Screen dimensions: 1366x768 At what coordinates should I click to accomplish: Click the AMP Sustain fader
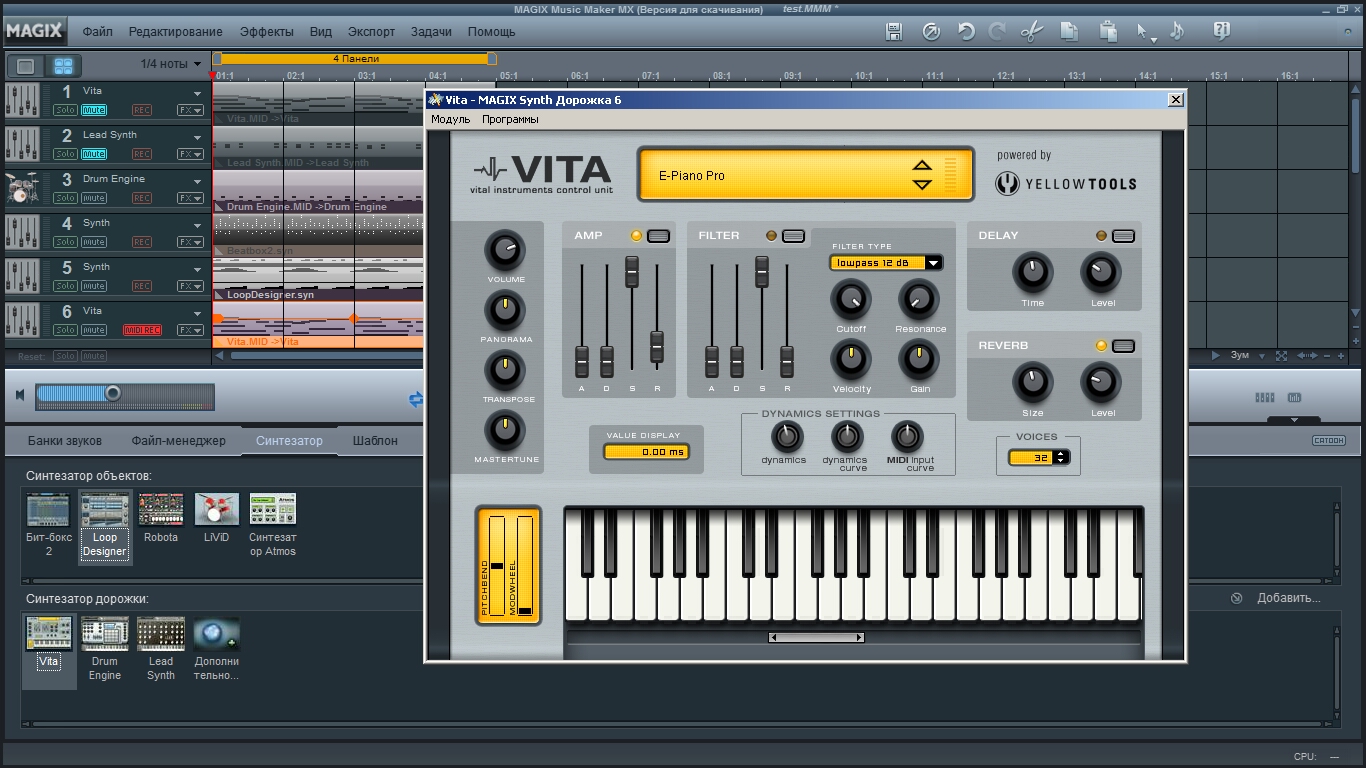click(632, 272)
